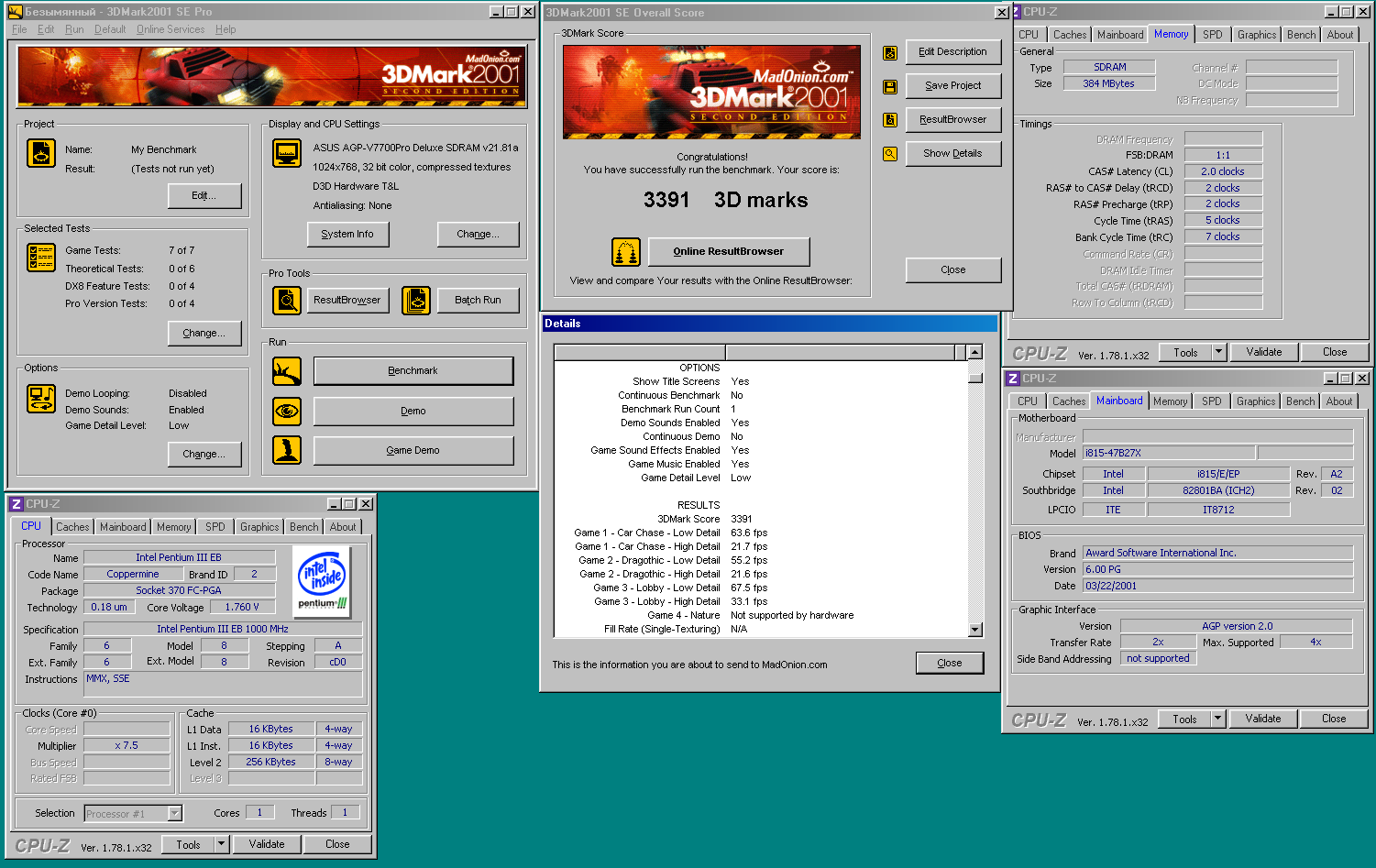The width and height of the screenshot is (1376, 868).
Task: Click the 3DMark2001 SE Pro title bar icon
Action: click(15, 12)
